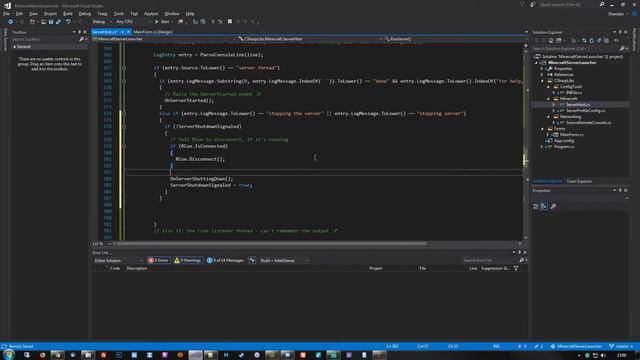Click the bookmark toolbar icon
The image size is (640, 360).
(230, 22)
